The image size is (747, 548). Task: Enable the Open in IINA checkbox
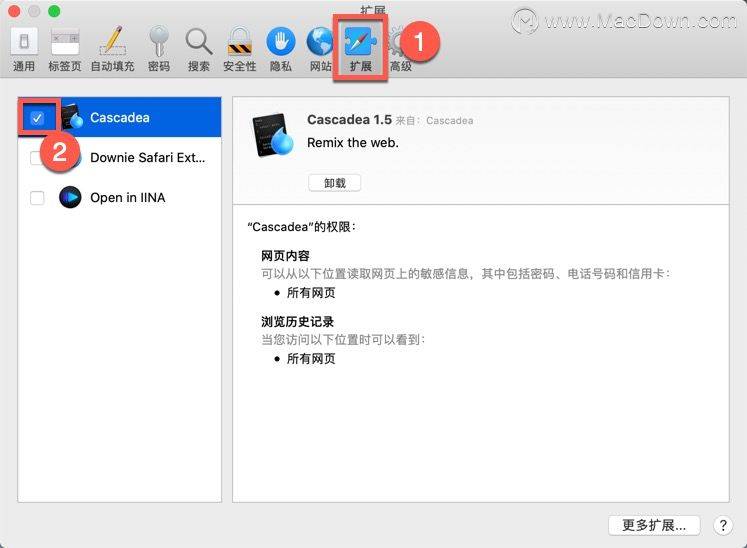pyautogui.click(x=38, y=198)
